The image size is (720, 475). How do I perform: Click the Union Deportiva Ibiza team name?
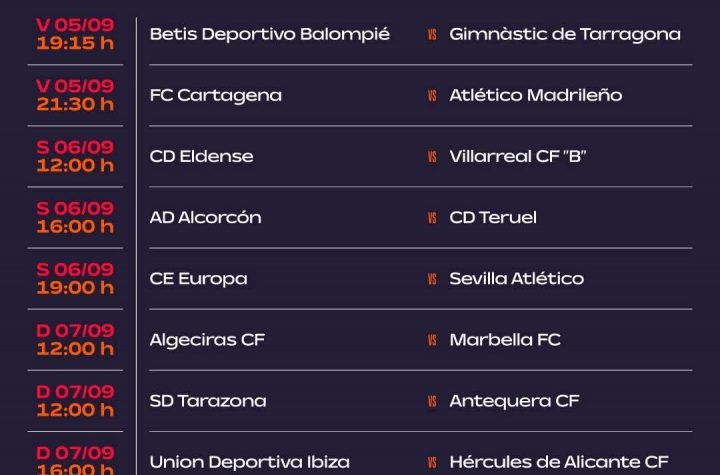(249, 462)
